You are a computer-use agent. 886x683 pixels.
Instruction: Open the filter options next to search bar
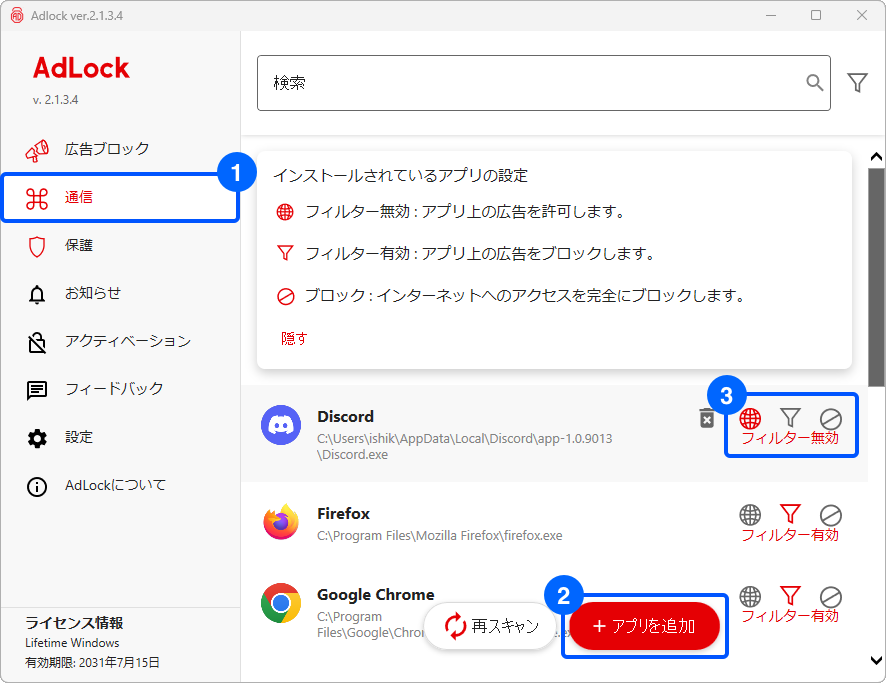pyautogui.click(x=858, y=83)
